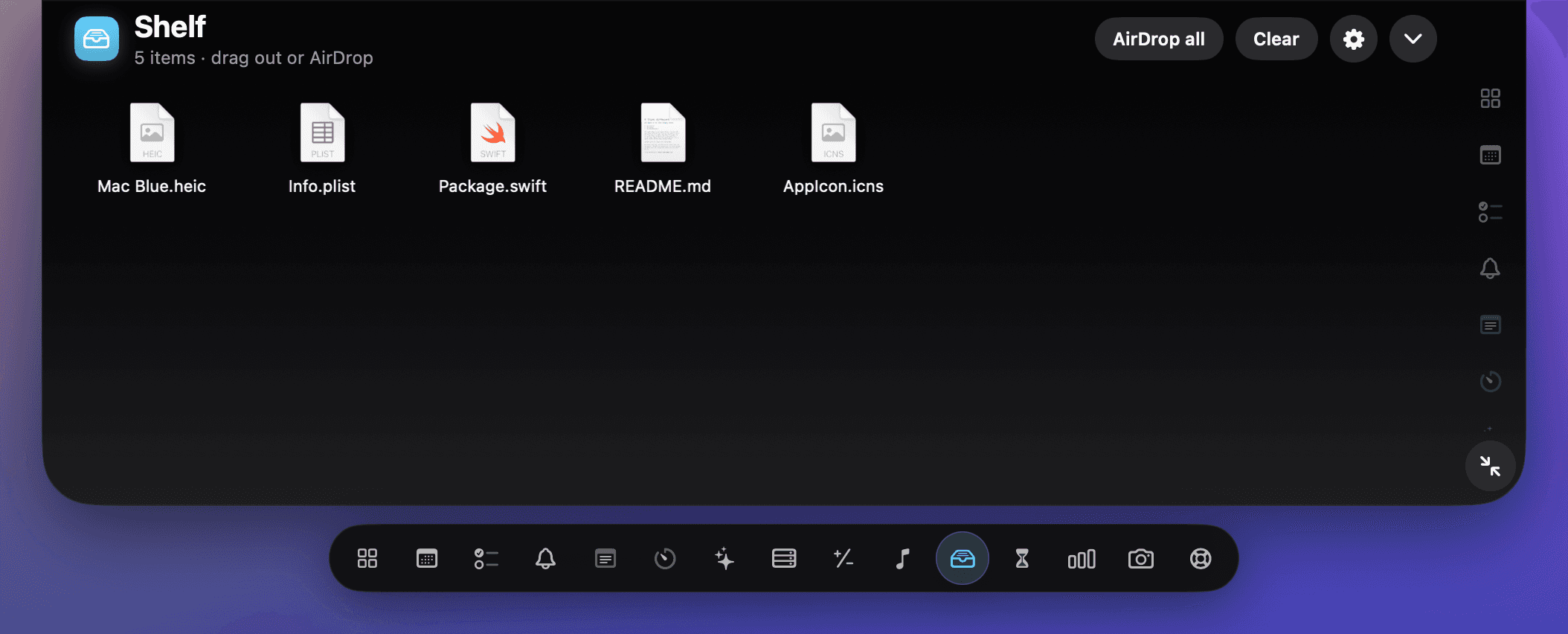Collapse the panel with the inward arrows button
Viewport: 1568px width, 634px height.
point(1491,466)
